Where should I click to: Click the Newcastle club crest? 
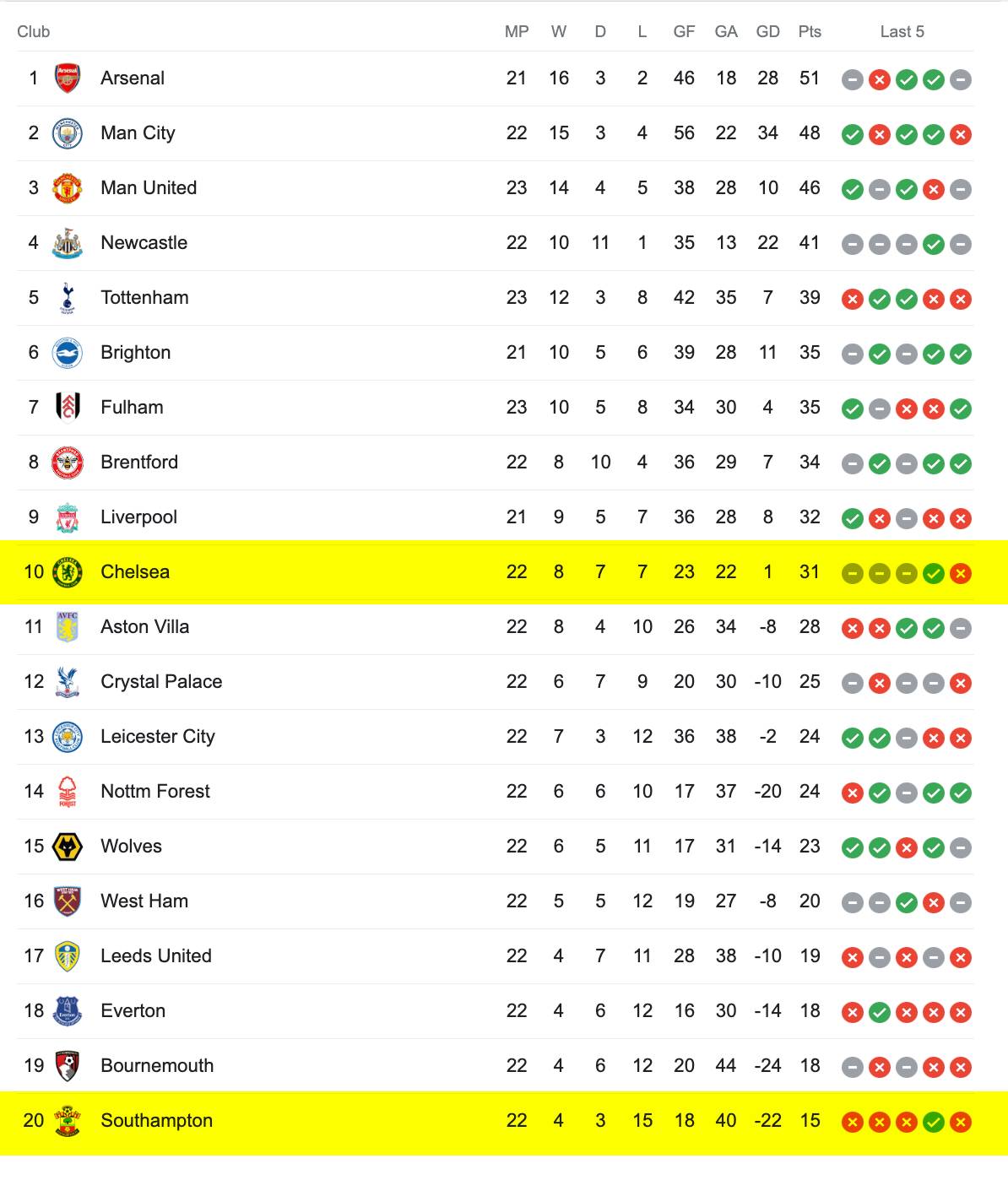pyautogui.click(x=68, y=243)
